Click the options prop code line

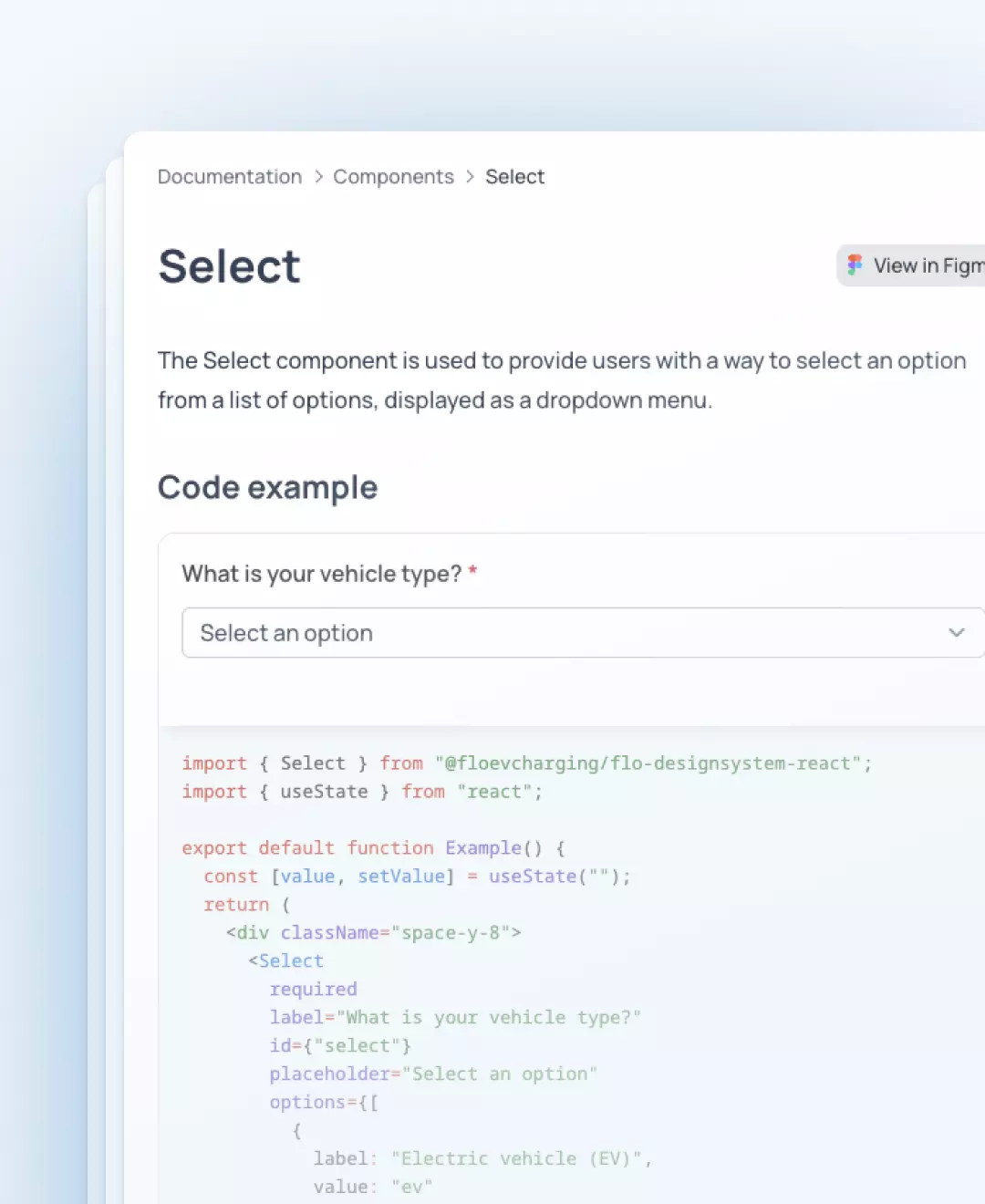324,1103
